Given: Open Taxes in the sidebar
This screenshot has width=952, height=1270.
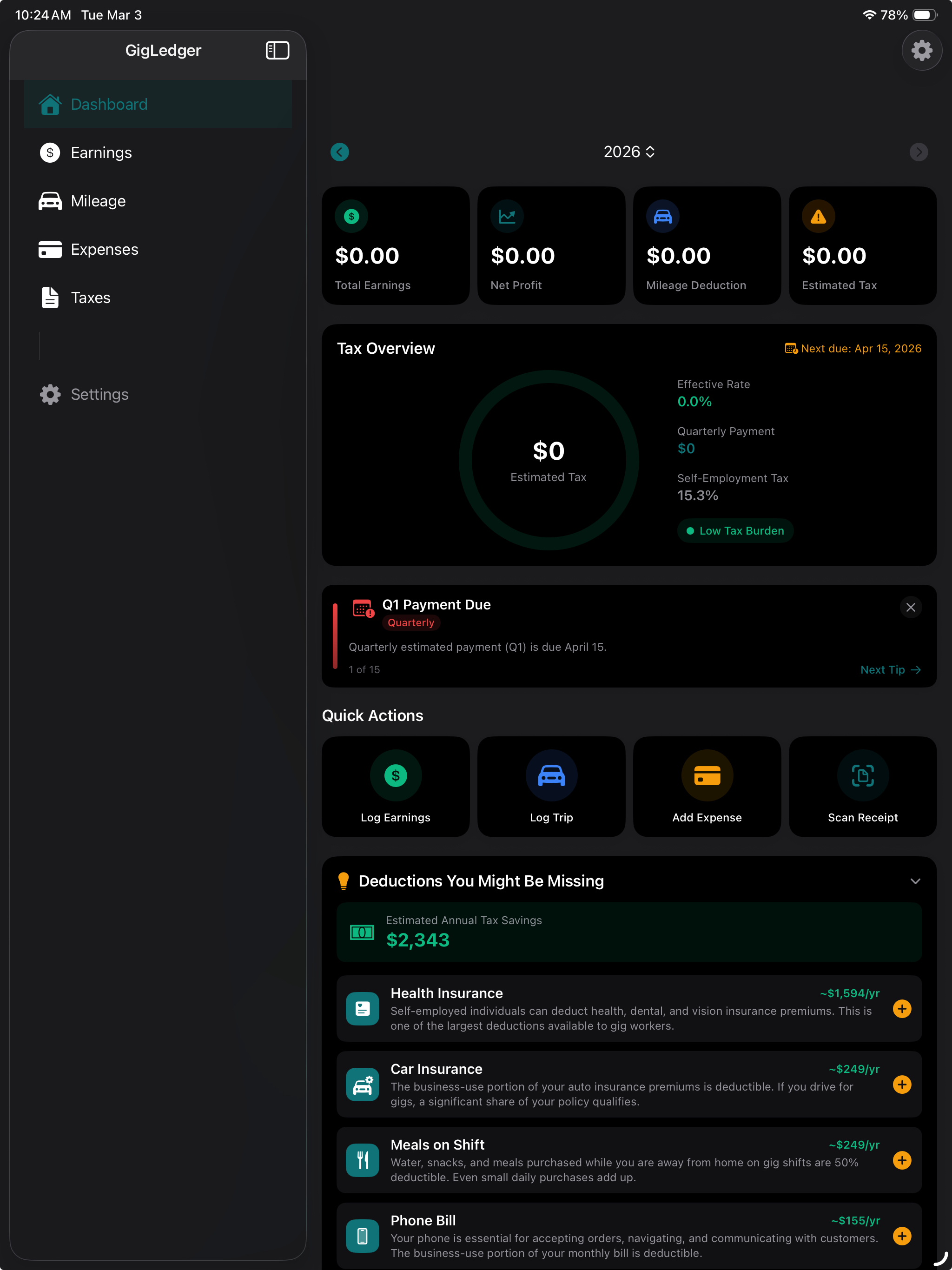Looking at the screenshot, I should 158,298.
